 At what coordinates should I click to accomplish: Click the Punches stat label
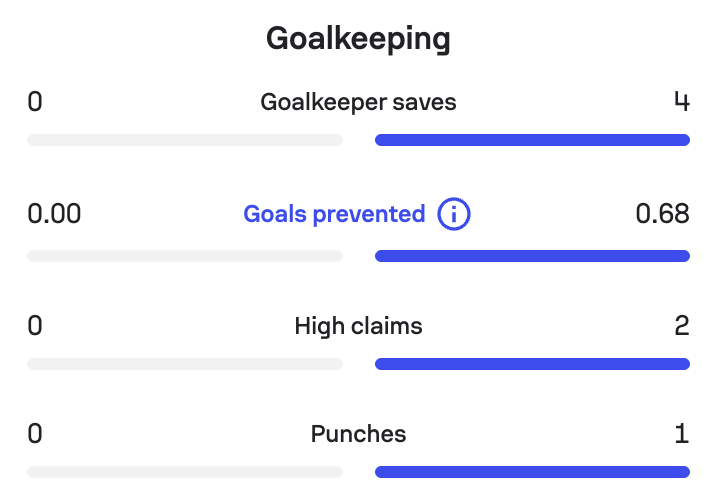pos(358,434)
